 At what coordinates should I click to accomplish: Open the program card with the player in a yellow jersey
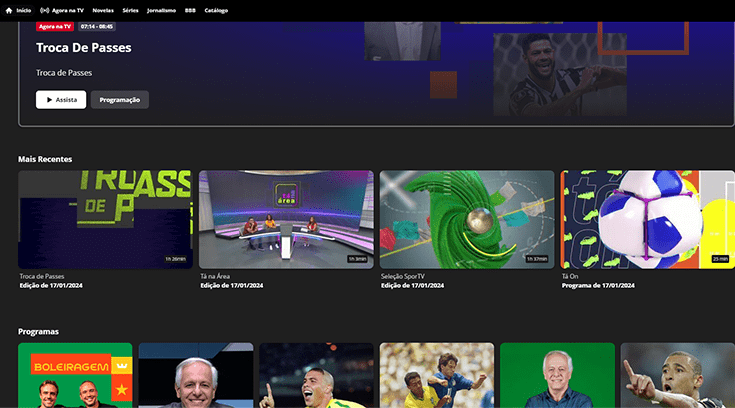(316, 375)
